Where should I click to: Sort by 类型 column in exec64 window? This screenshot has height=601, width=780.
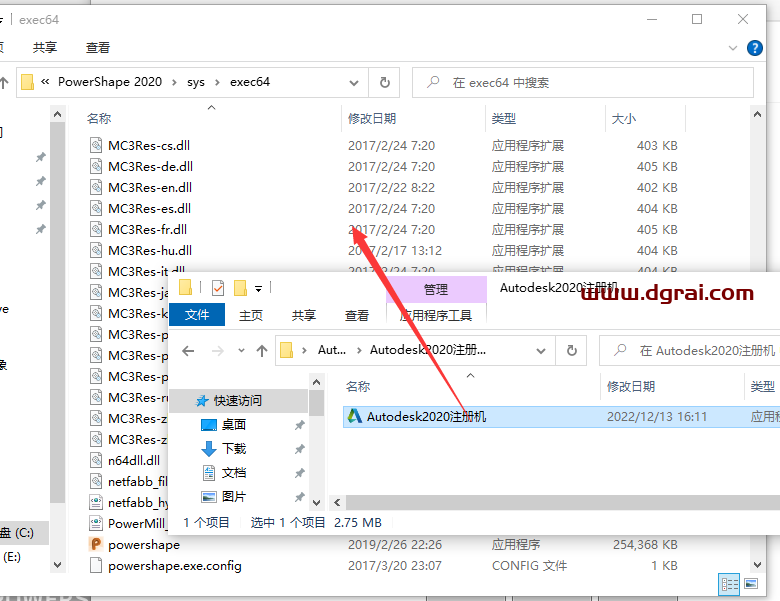coord(503,118)
